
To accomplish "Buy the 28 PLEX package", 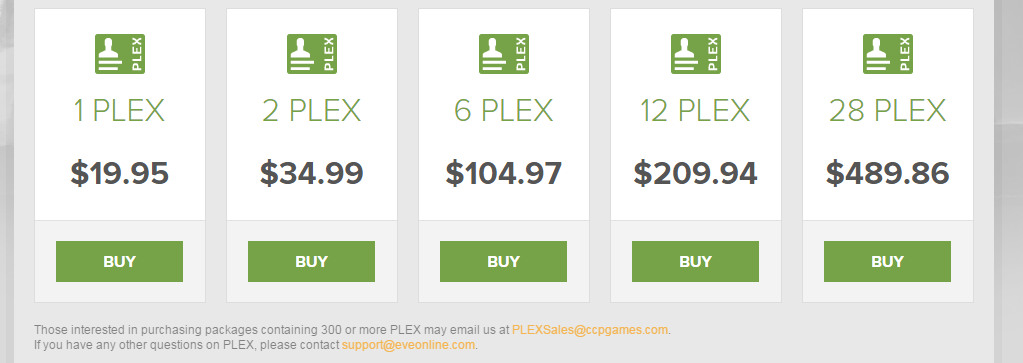I will (887, 261).
